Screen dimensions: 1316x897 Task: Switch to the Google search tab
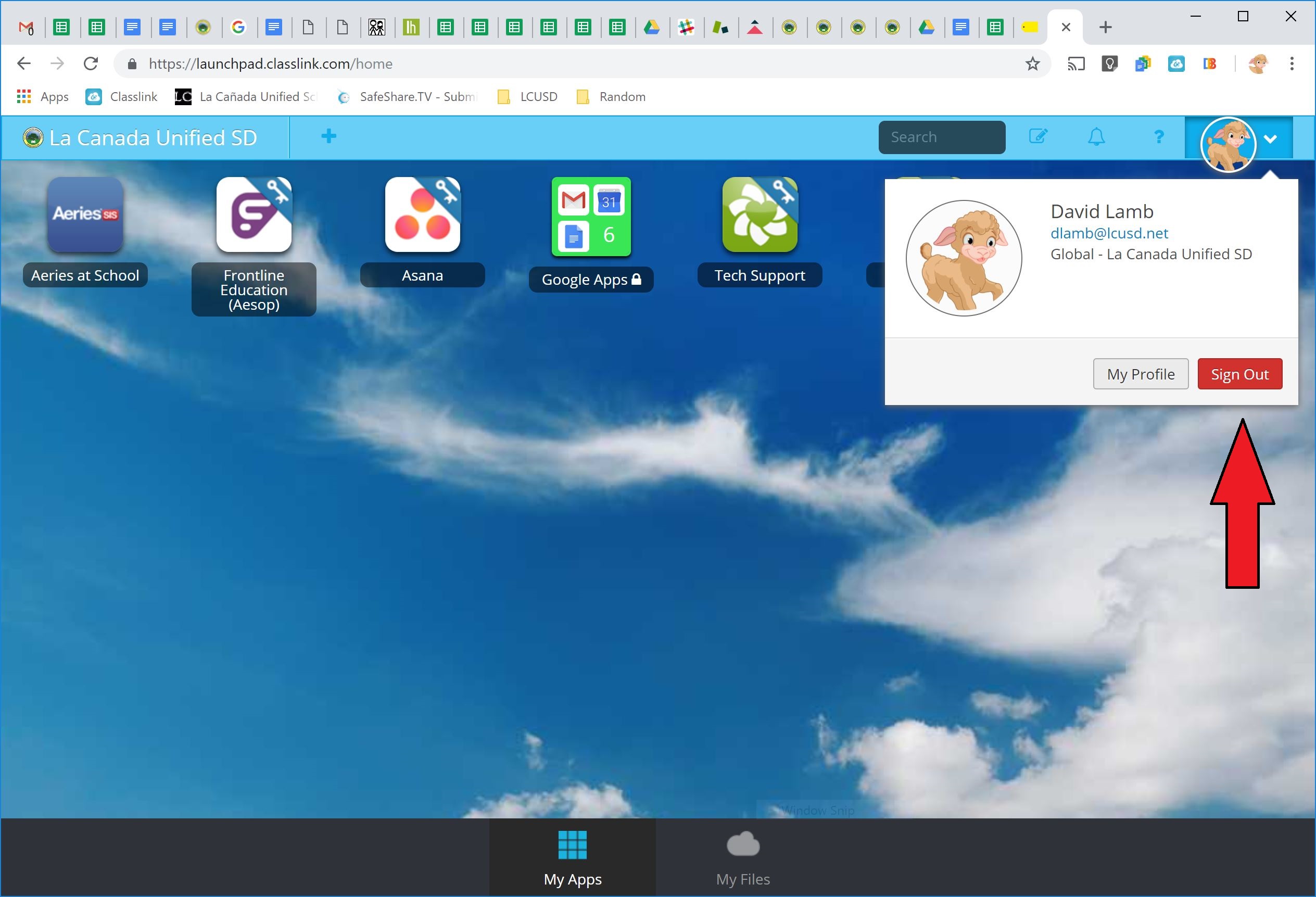[x=238, y=27]
